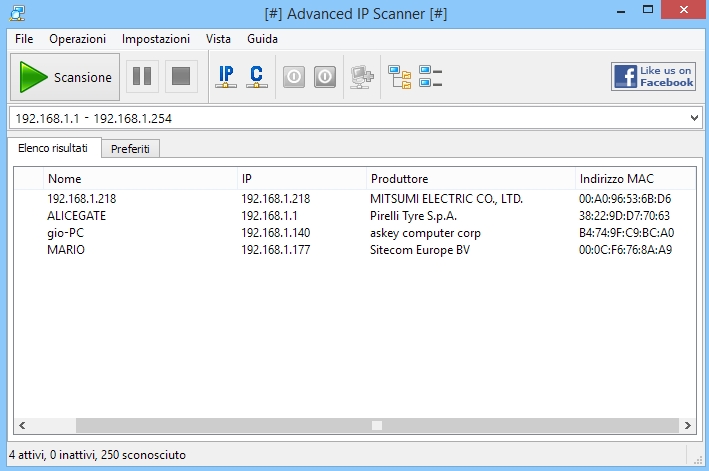Select the 192.168.1.218 name cell

[x=82, y=198]
